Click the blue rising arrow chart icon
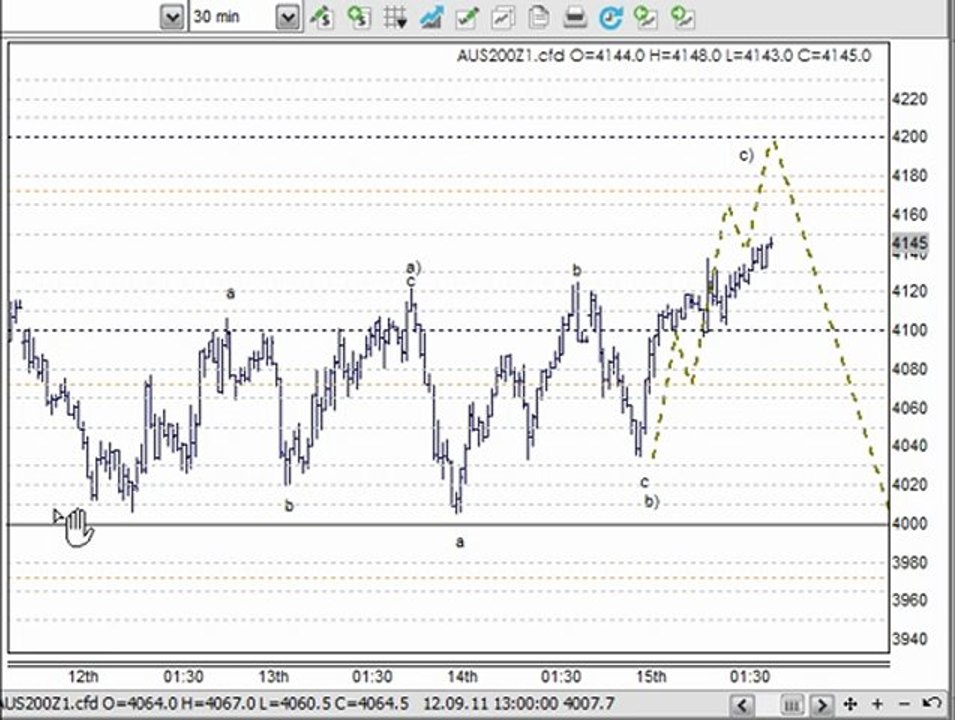 tap(431, 17)
